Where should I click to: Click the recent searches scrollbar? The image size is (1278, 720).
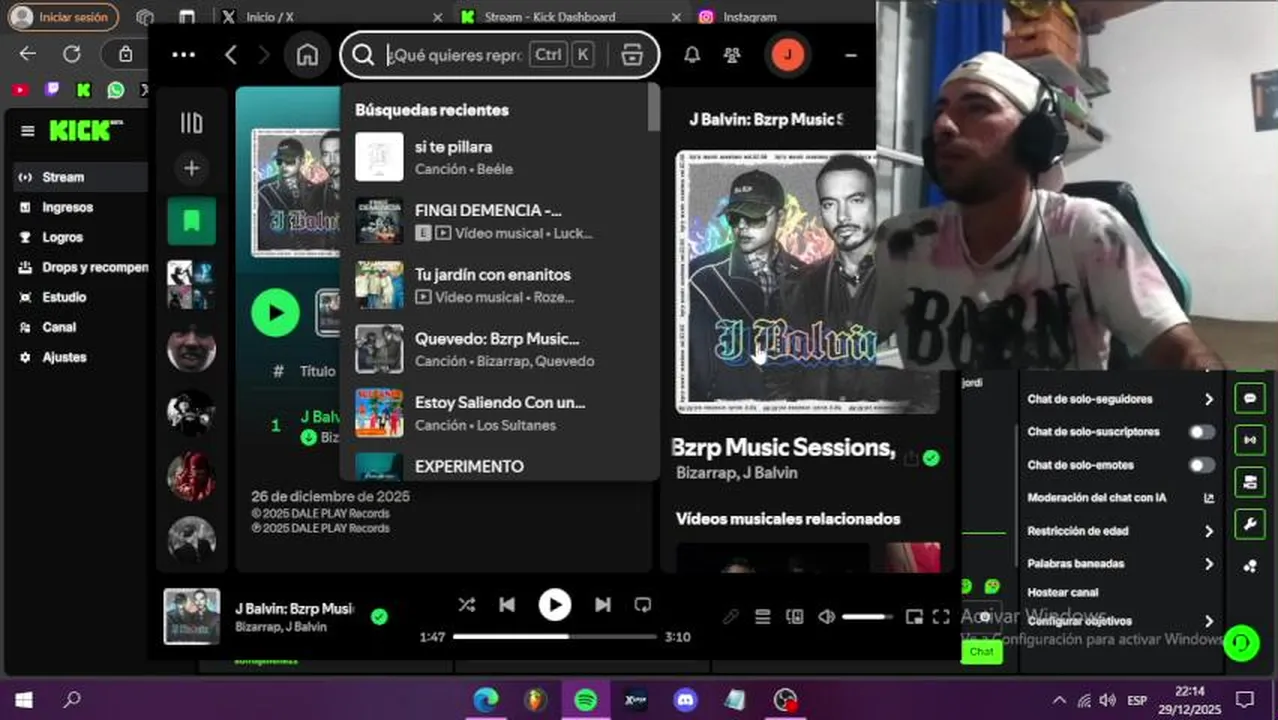pos(654,107)
